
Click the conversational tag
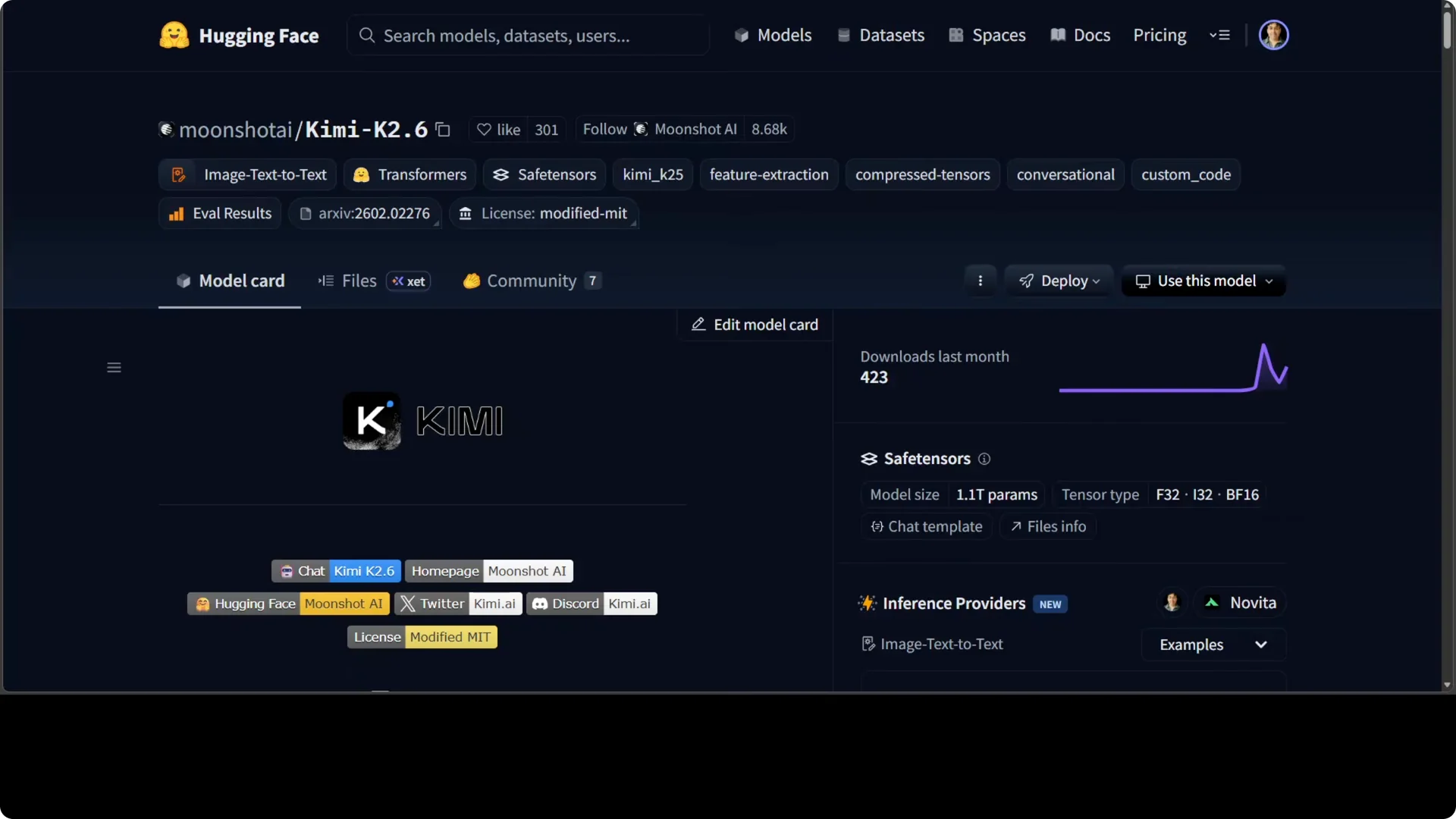coord(1065,175)
